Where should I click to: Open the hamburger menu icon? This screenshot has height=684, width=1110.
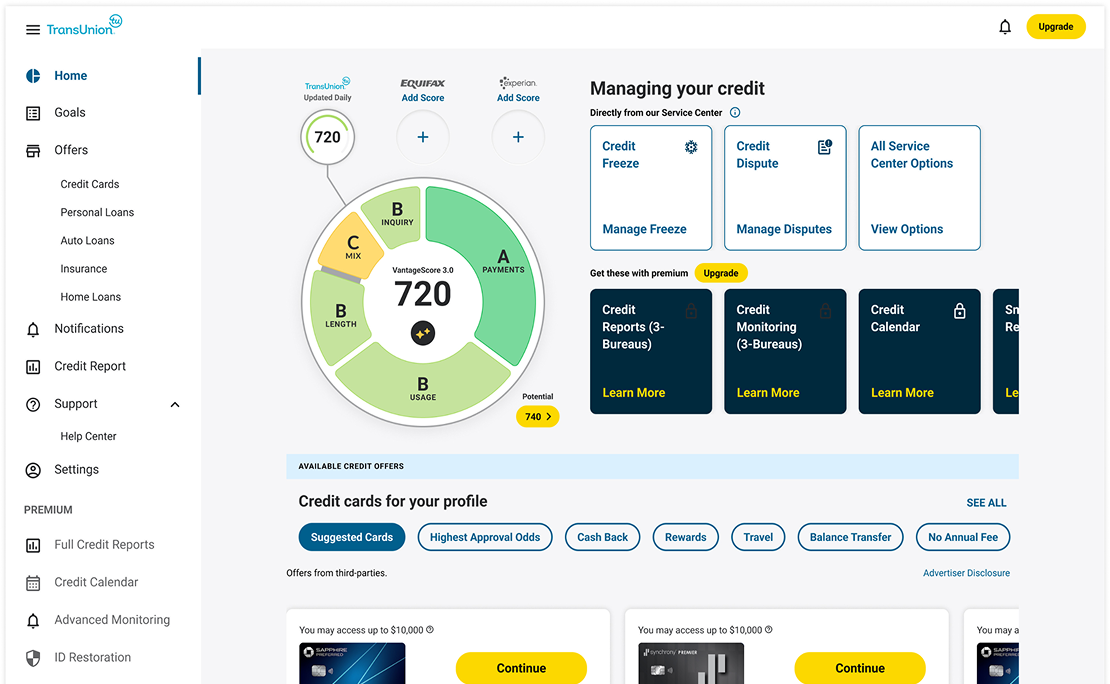(33, 30)
